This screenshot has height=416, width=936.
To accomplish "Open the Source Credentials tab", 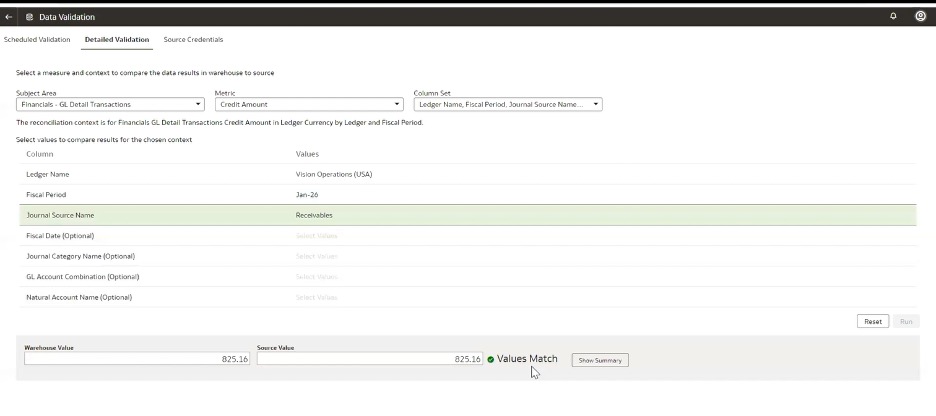I will [x=193, y=39].
